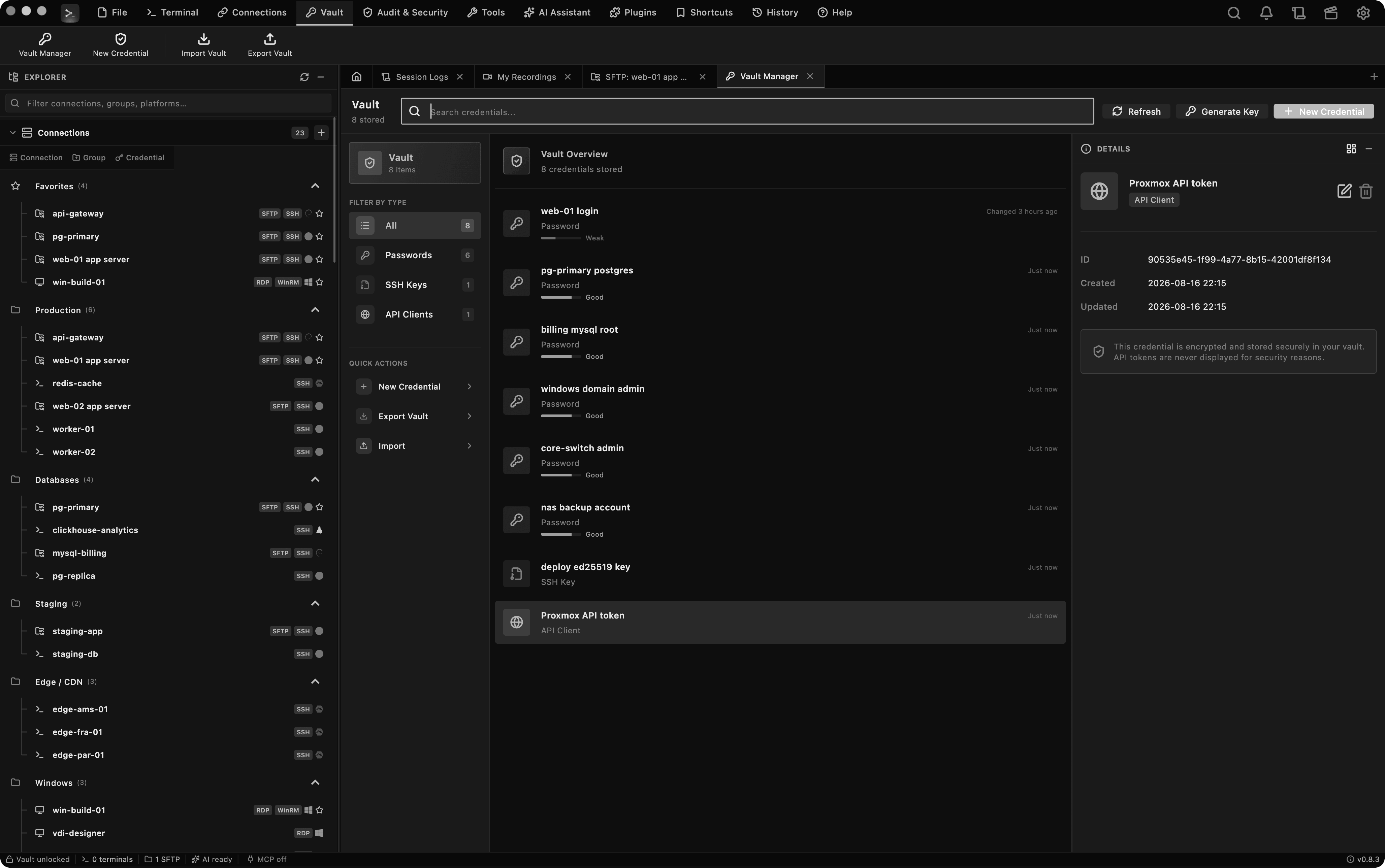Go to the home tab icon
1385x868 pixels.
[357, 76]
